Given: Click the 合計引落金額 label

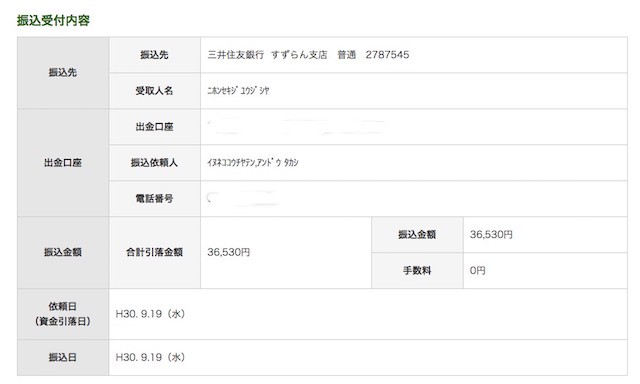Looking at the screenshot, I should coord(155,252).
